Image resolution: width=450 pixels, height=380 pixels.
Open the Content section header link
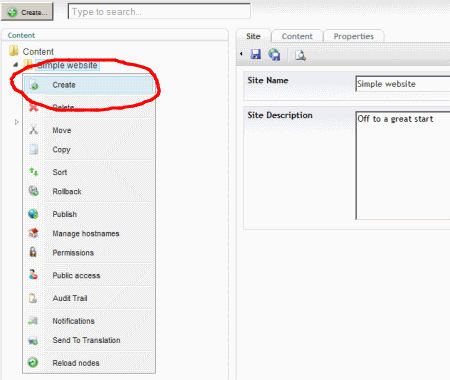tap(21, 35)
